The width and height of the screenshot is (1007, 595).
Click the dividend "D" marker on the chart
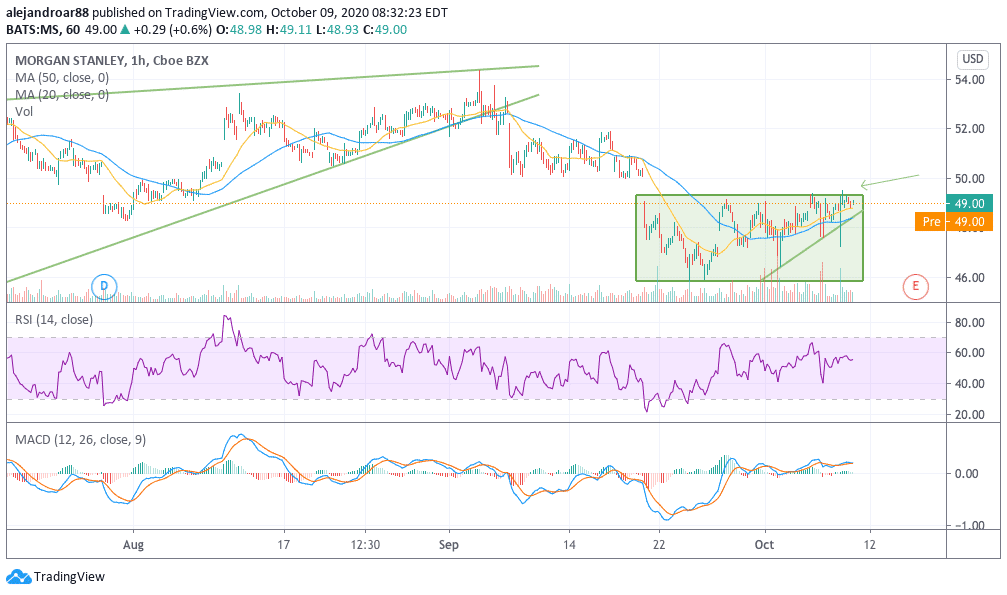104,287
